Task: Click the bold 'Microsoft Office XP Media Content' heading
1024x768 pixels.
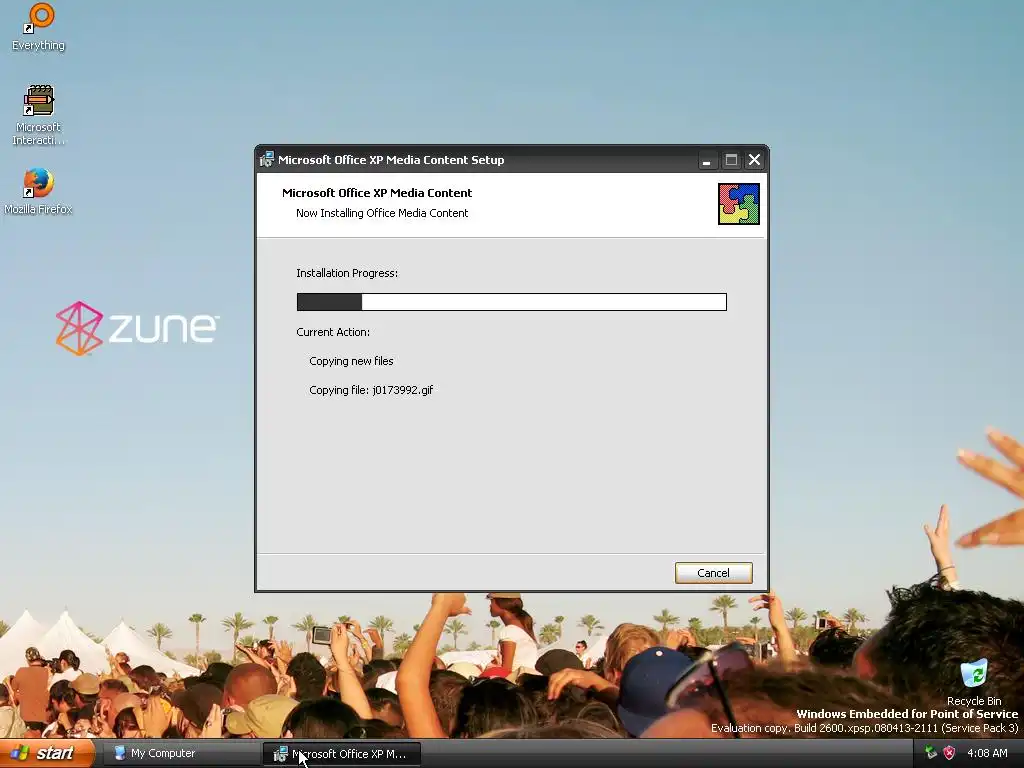Action: [377, 193]
